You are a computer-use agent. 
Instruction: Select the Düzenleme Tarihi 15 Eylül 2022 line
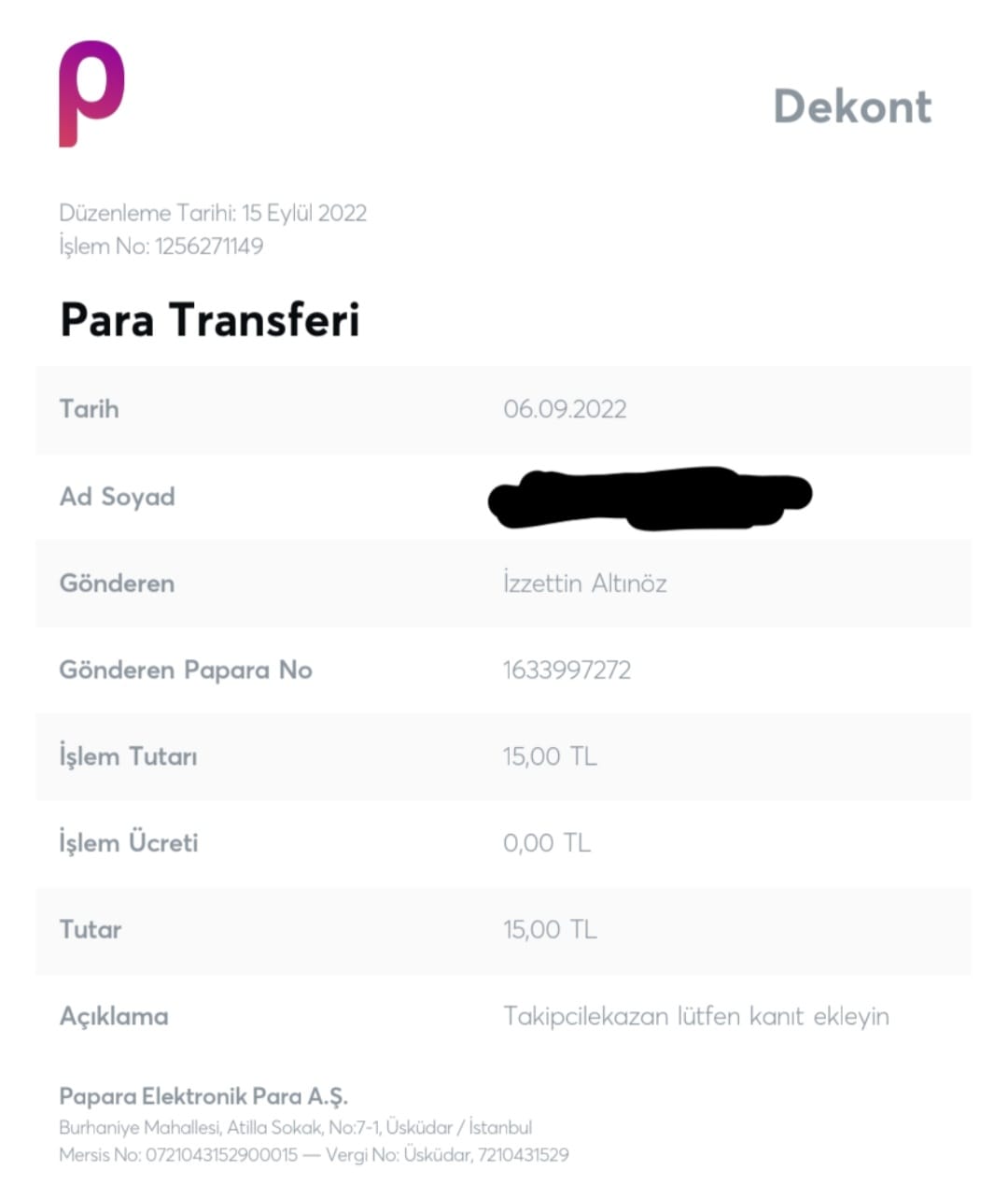point(213,213)
